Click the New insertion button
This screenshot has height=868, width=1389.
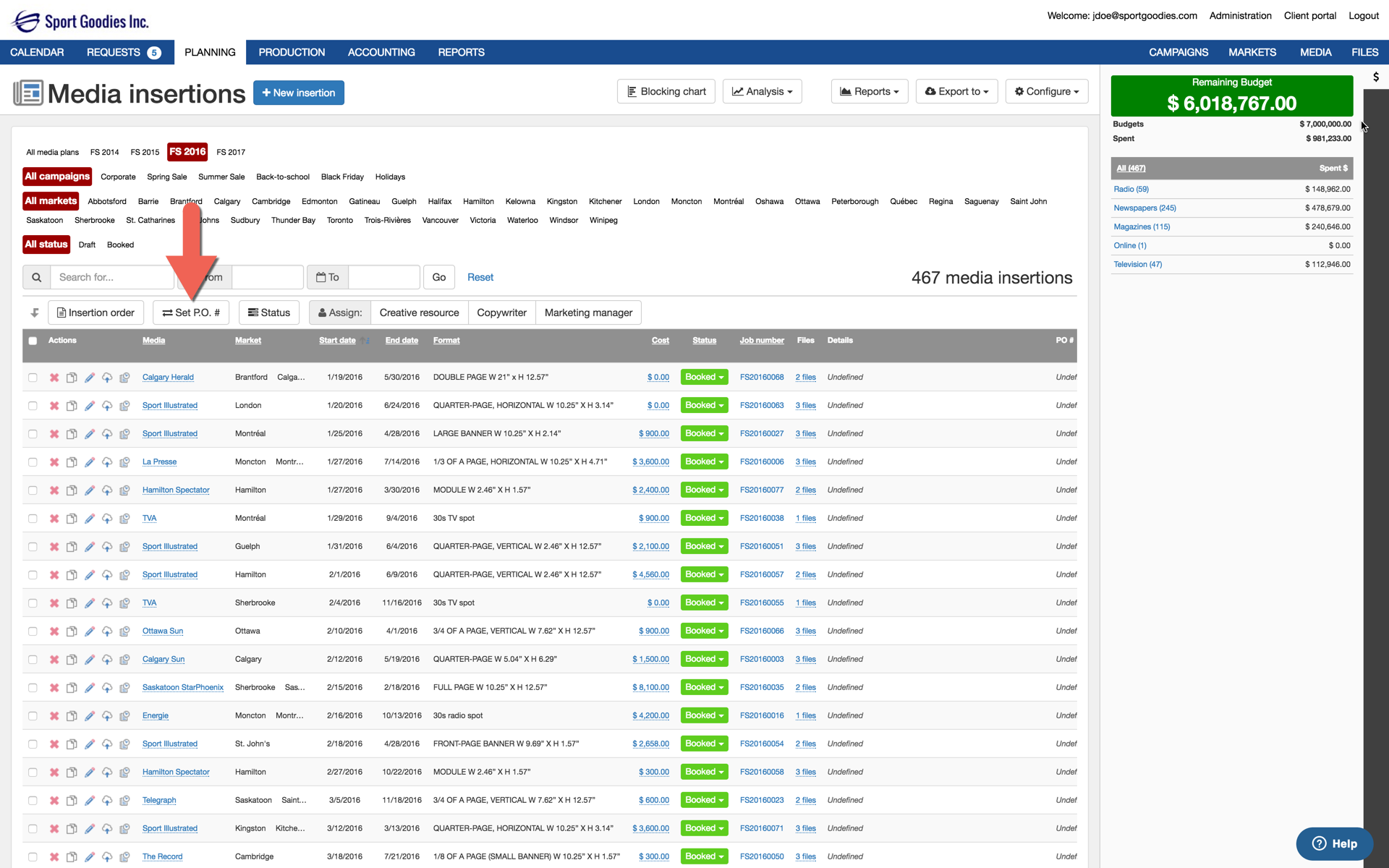(299, 93)
